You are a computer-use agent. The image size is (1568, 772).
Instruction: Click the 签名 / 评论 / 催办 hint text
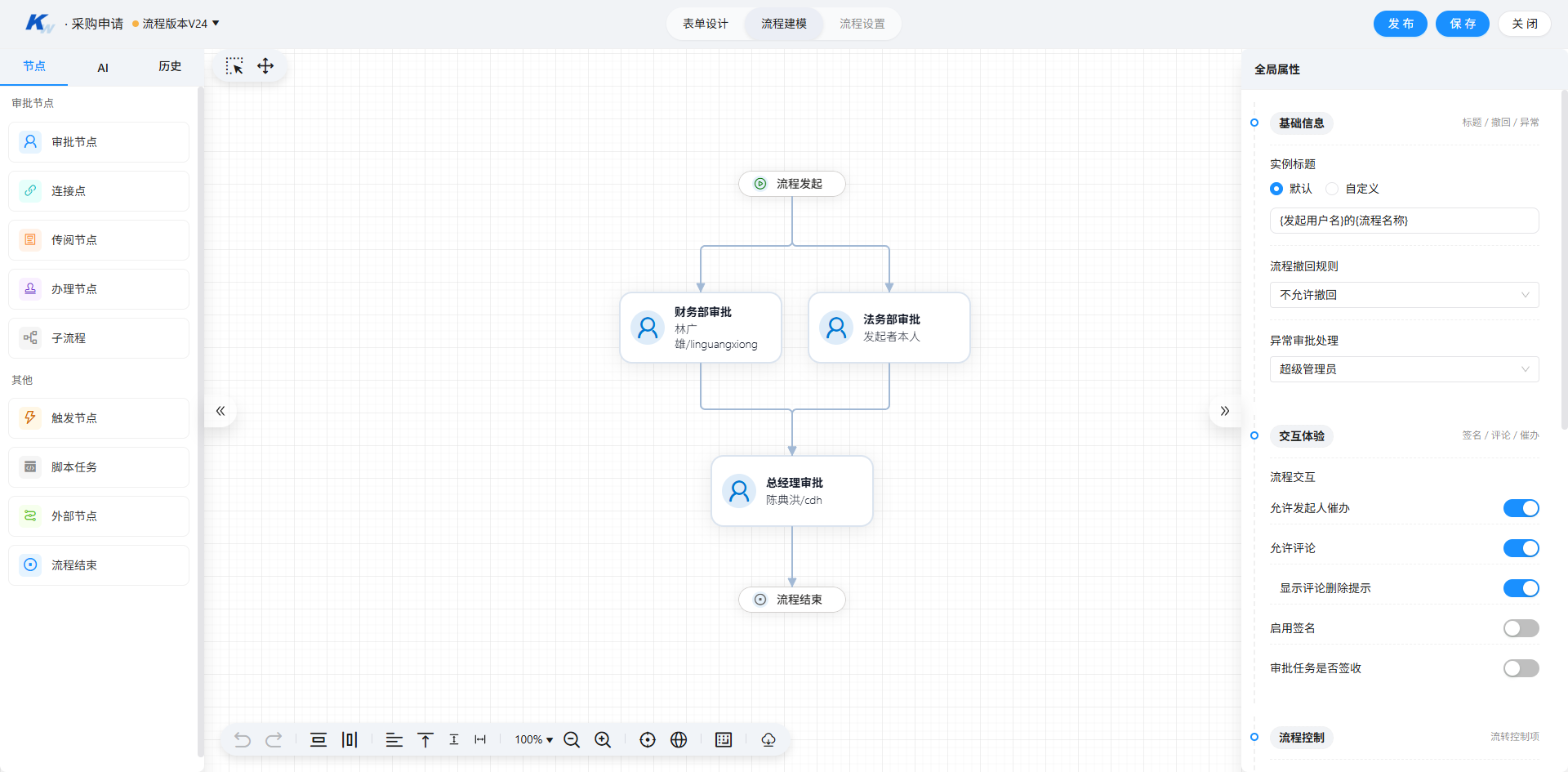point(1500,435)
